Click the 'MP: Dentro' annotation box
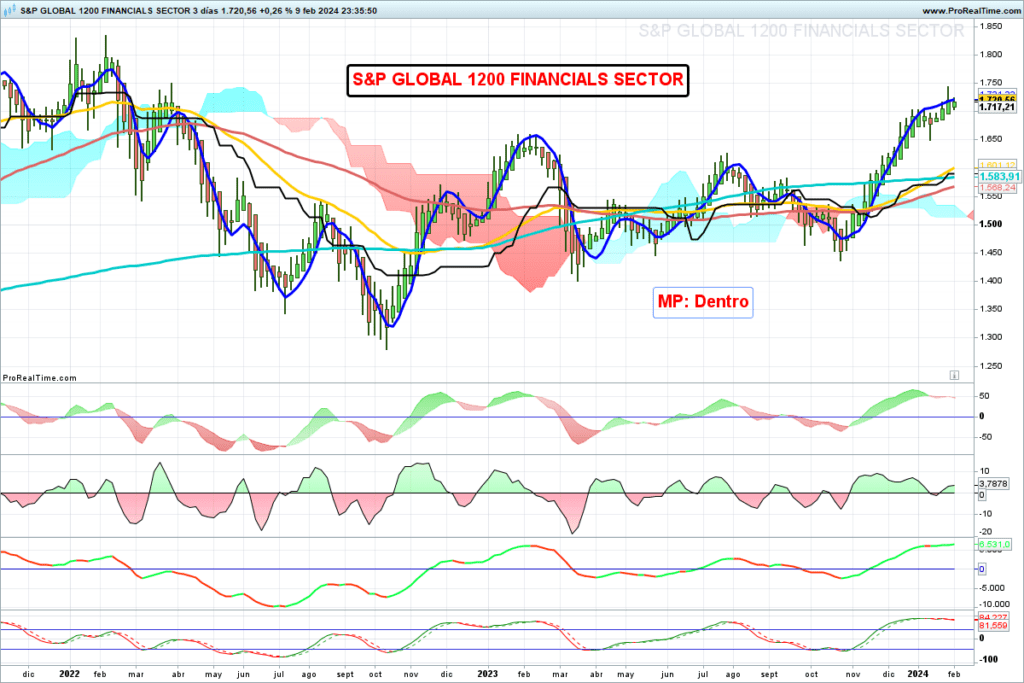The width and height of the screenshot is (1024, 683). click(x=703, y=302)
